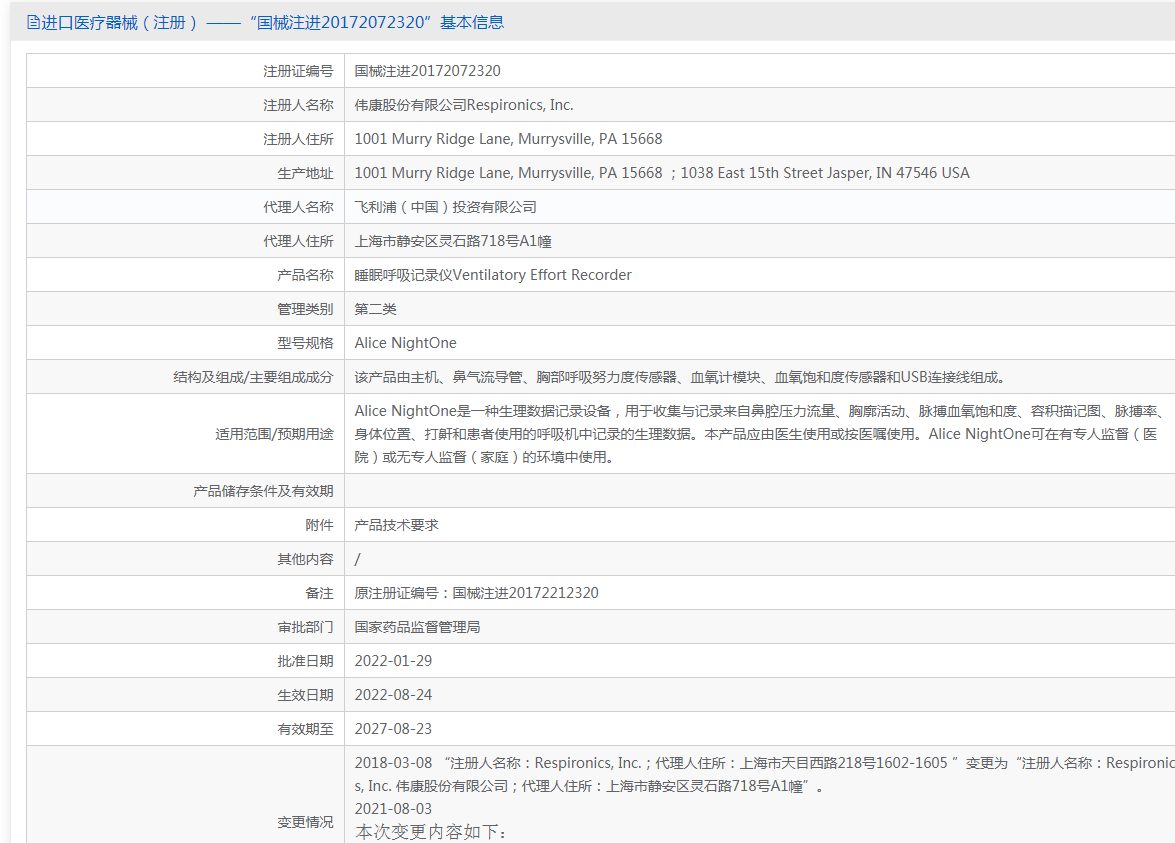Click the document icon in the header
The height and width of the screenshot is (843, 1175).
[x=33, y=22]
